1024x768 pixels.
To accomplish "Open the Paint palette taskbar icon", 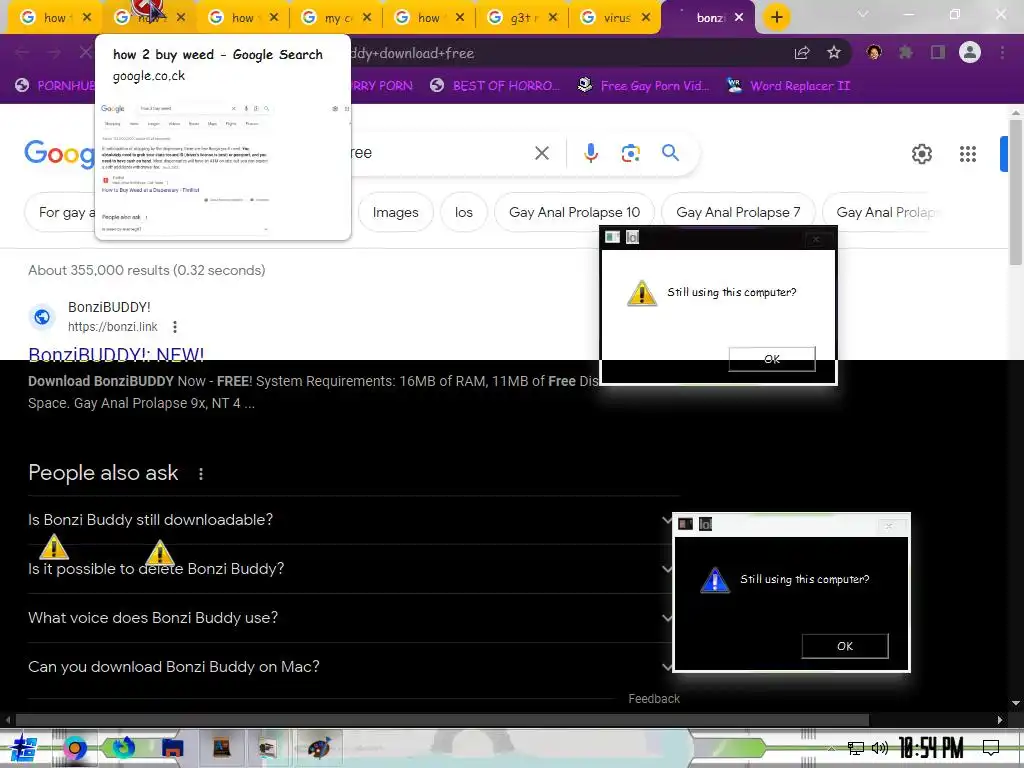I will 319,748.
